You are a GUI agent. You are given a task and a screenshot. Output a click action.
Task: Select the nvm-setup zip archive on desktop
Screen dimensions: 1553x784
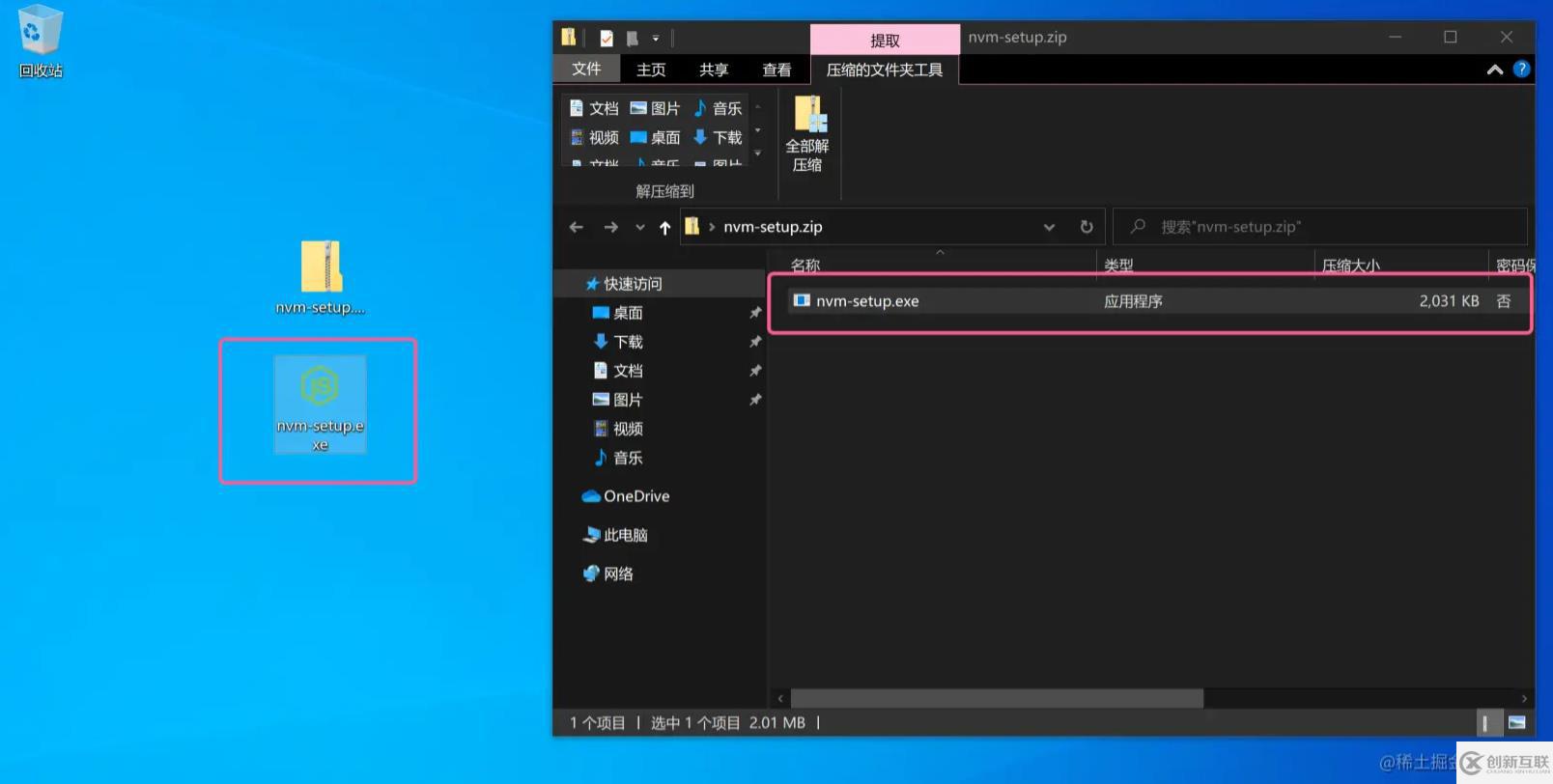(321, 278)
